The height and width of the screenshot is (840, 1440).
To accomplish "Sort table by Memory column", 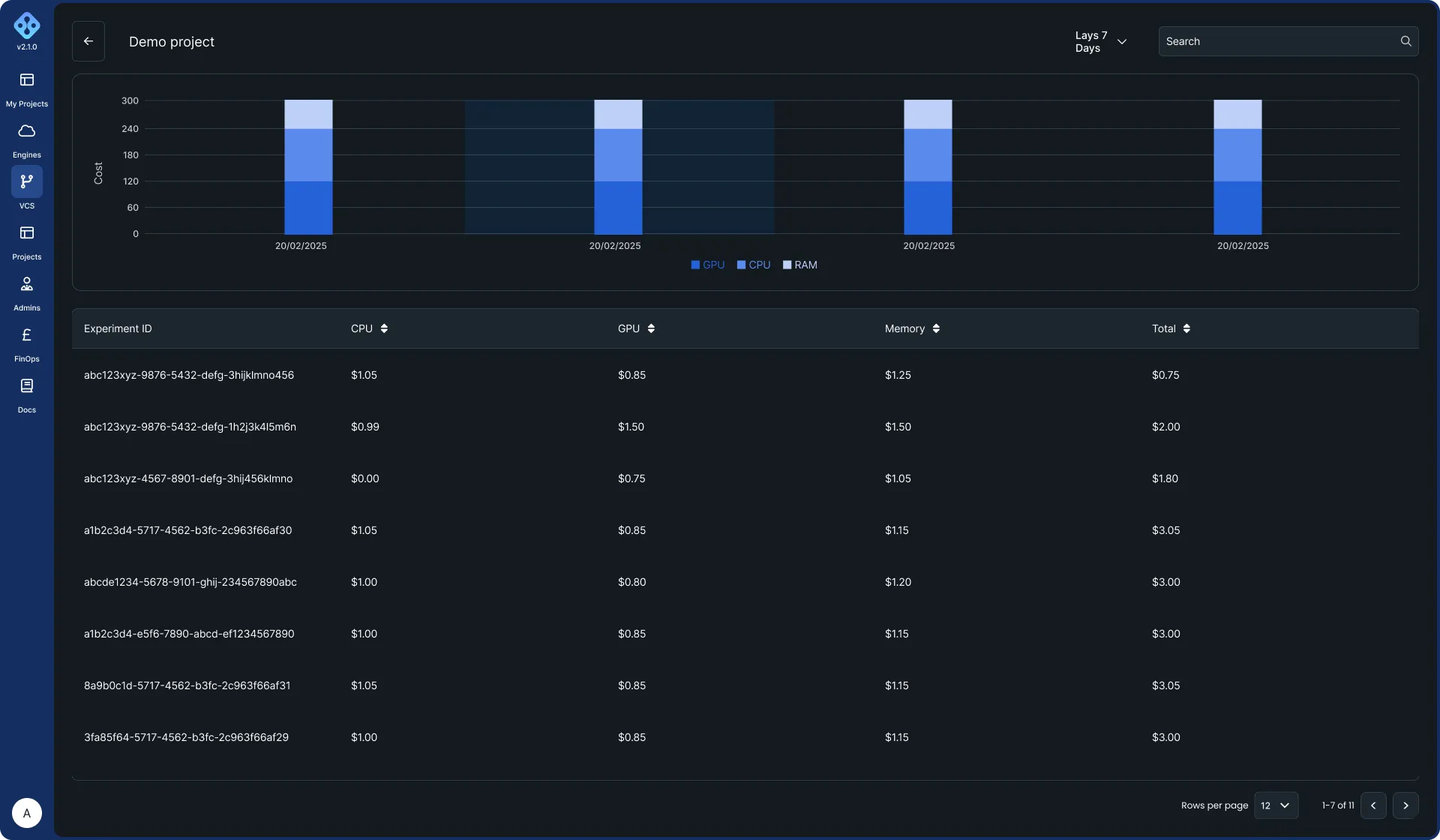I will [936, 328].
